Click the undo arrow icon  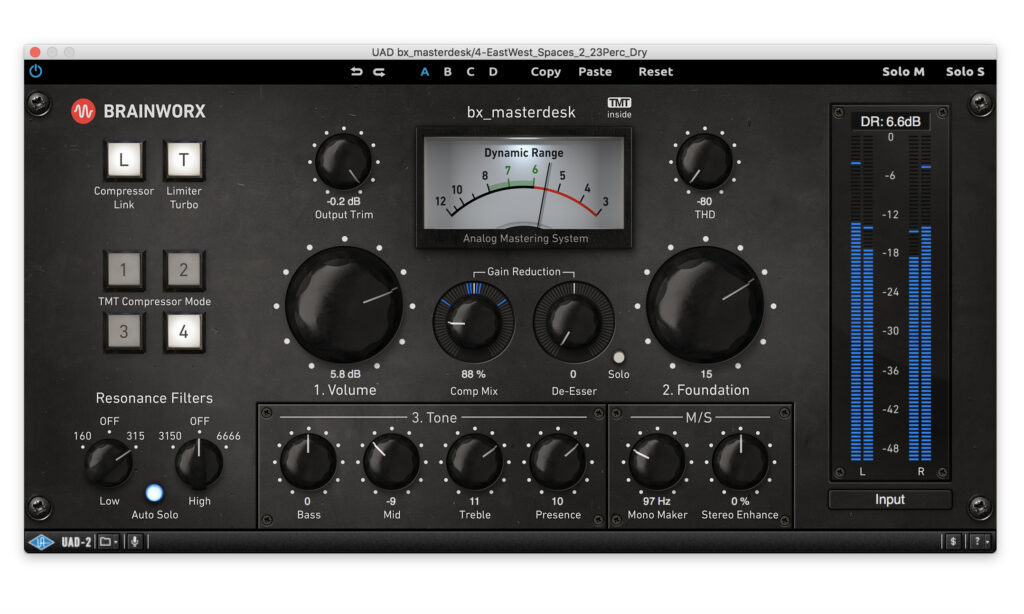[356, 72]
